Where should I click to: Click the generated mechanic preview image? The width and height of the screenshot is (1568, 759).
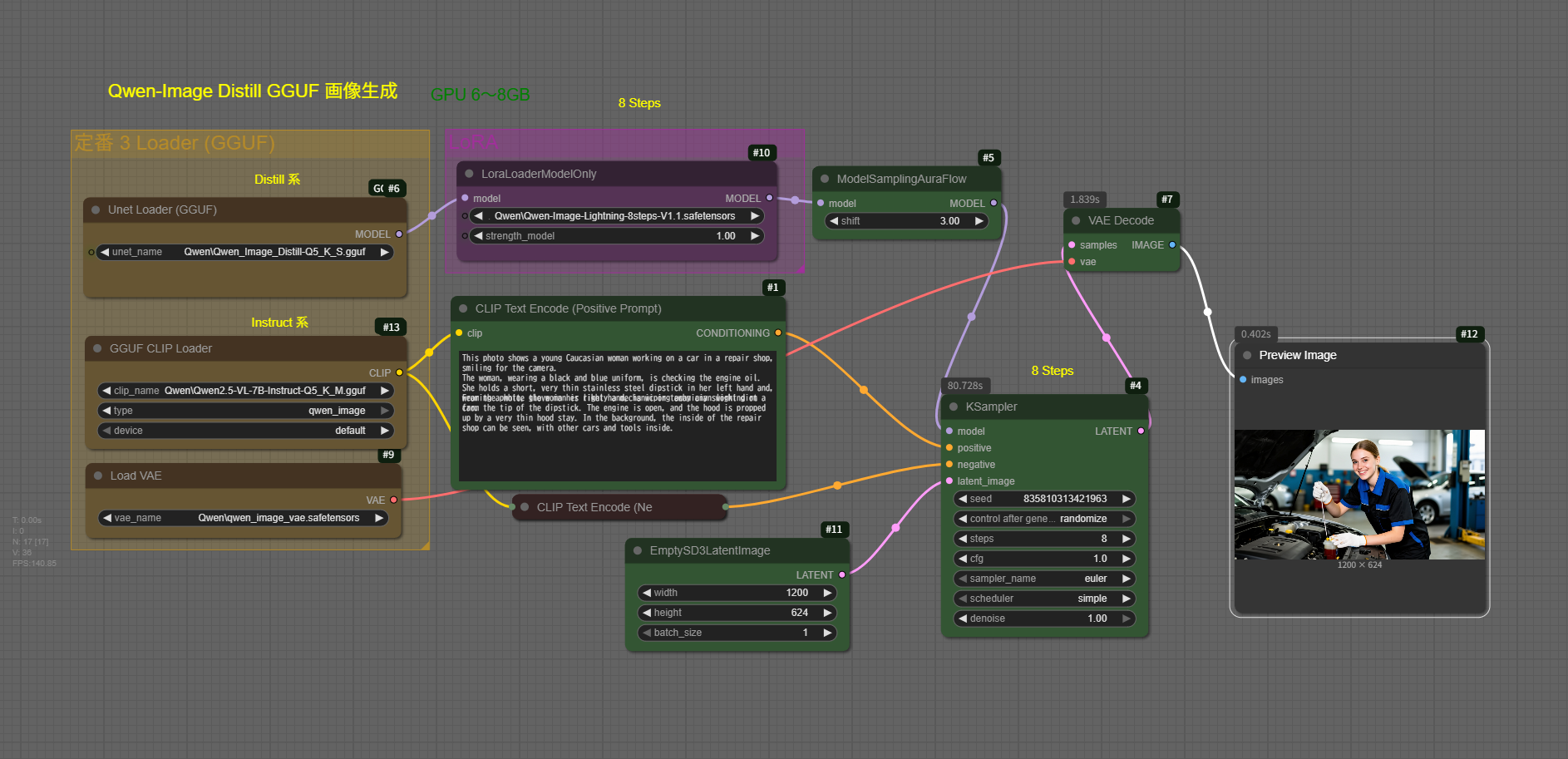(1359, 494)
